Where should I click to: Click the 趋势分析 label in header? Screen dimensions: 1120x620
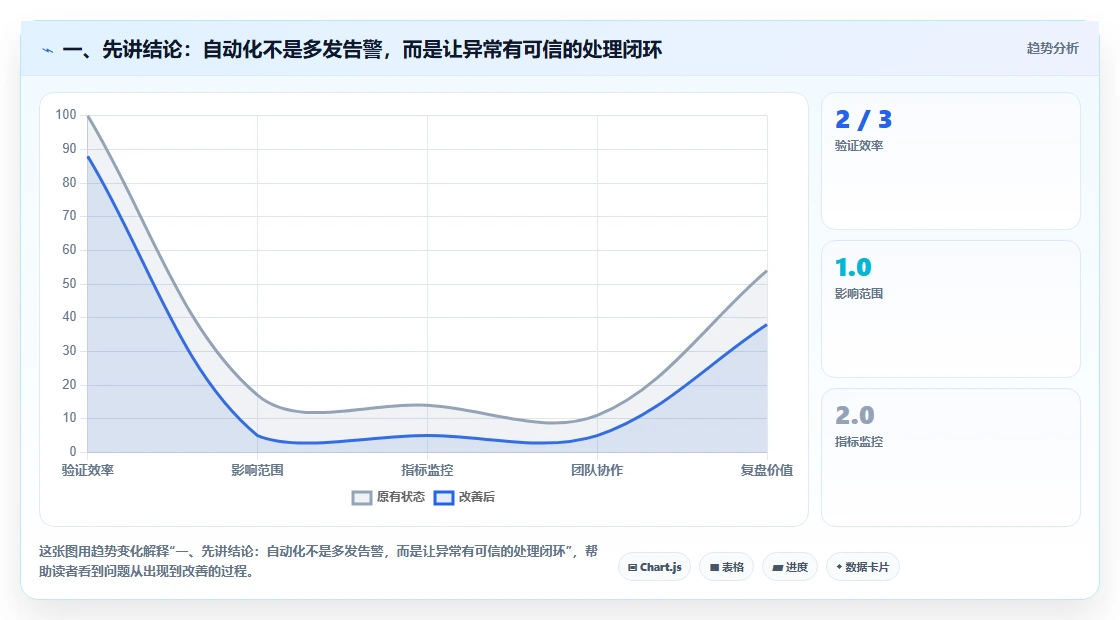click(1052, 49)
